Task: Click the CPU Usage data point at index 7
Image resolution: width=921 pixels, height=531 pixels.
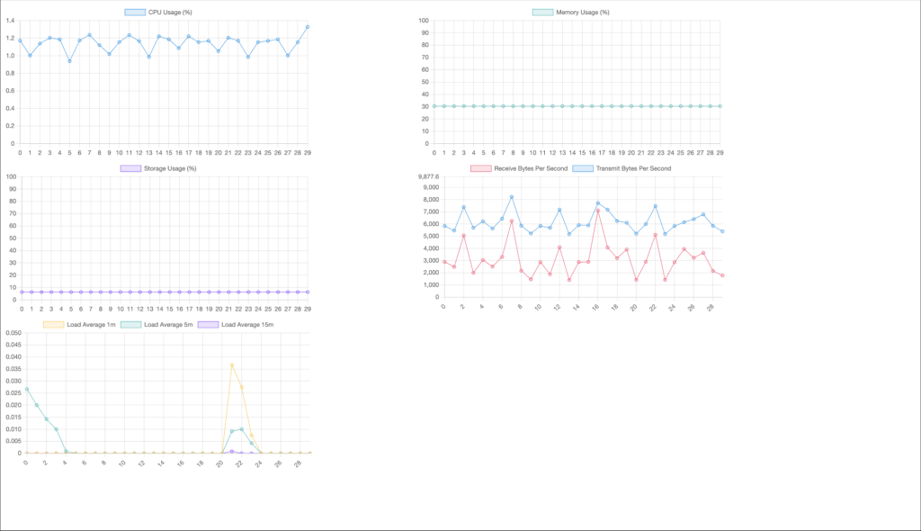Action: (x=89, y=35)
